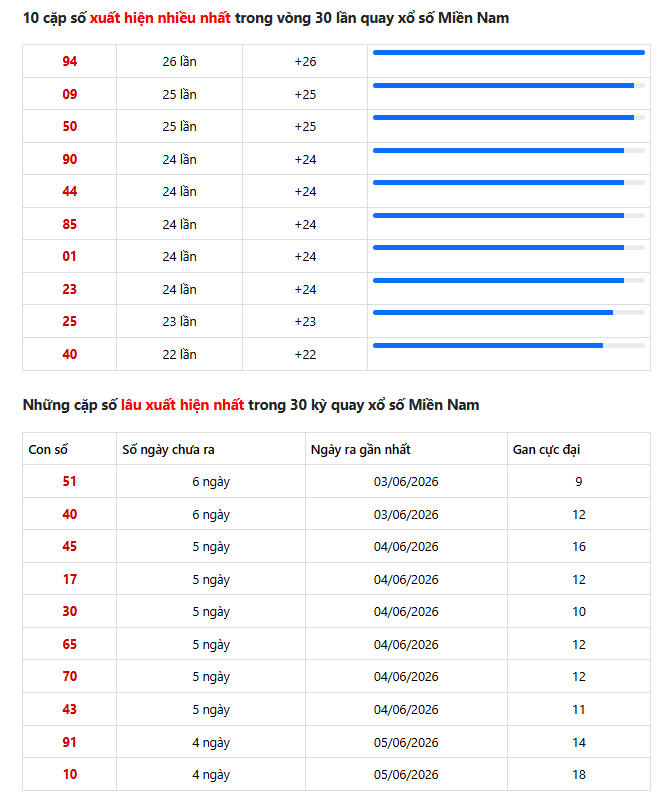Select number 09 in top table

tap(69, 94)
